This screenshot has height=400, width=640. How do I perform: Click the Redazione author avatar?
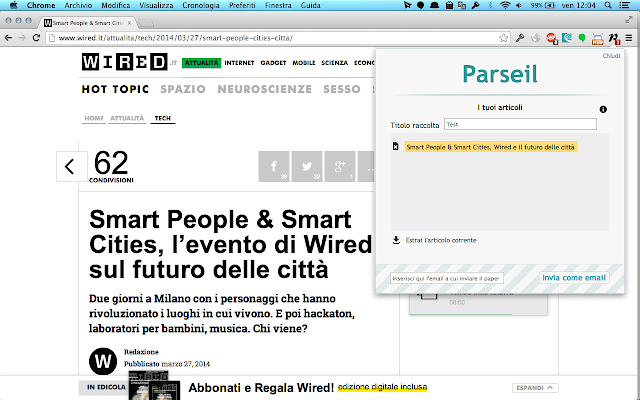tap(103, 361)
